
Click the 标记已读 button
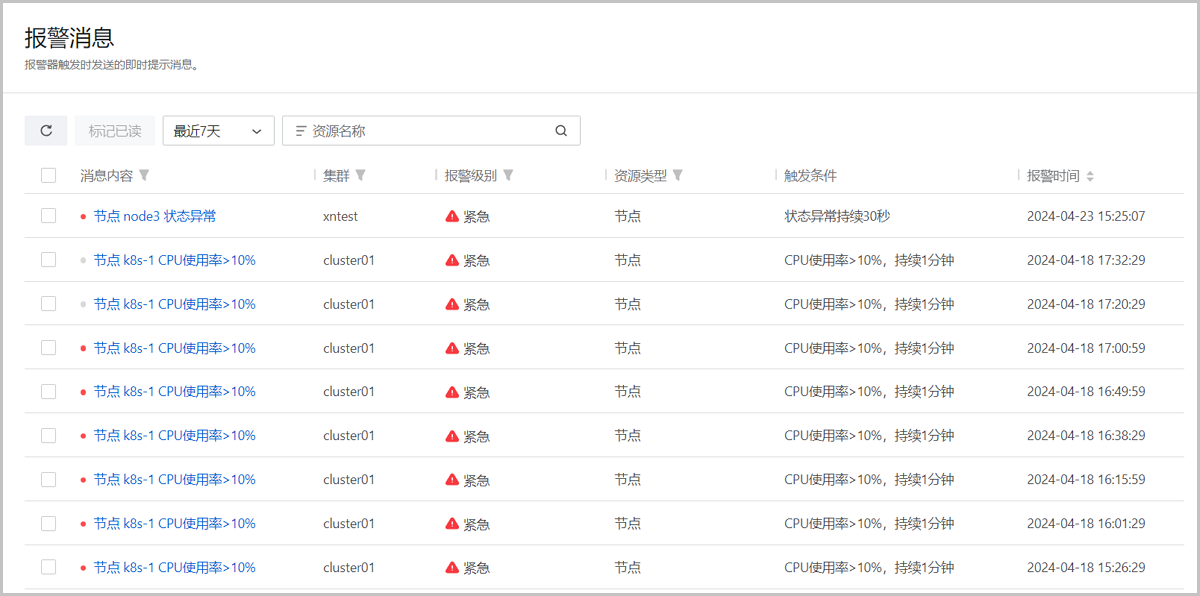(x=115, y=131)
